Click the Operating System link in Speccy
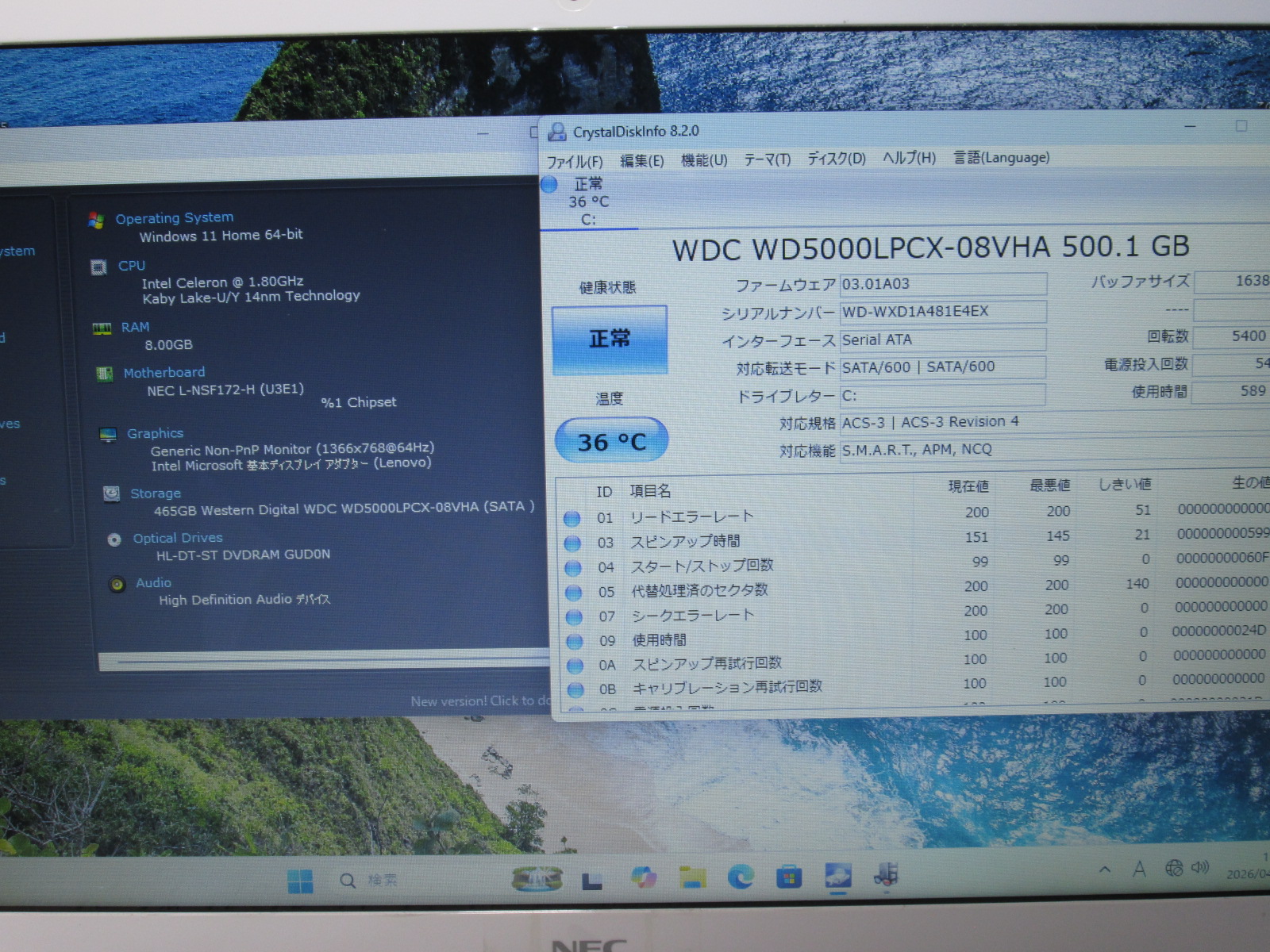 click(x=174, y=217)
